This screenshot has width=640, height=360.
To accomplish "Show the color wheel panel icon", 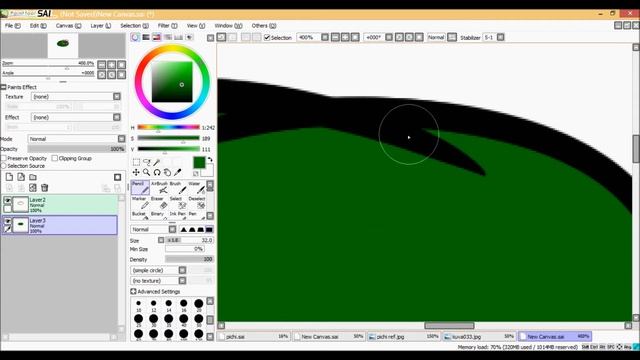I will click(135, 37).
